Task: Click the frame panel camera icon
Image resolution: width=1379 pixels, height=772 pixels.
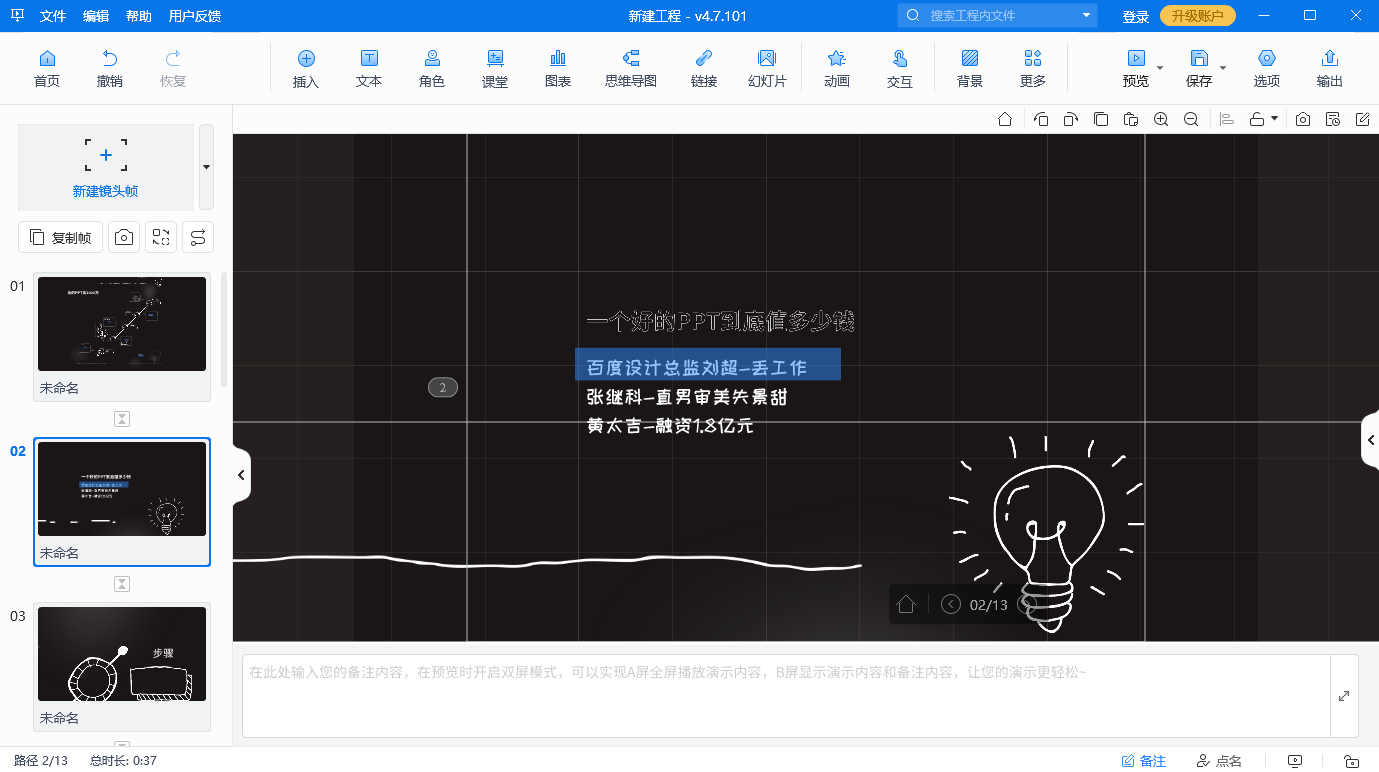Action: [124, 237]
